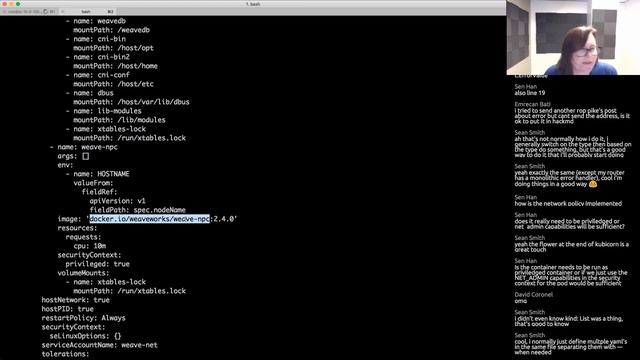The image size is (640, 360).
Task: Click the 'privileged: true' line
Action: (98, 264)
